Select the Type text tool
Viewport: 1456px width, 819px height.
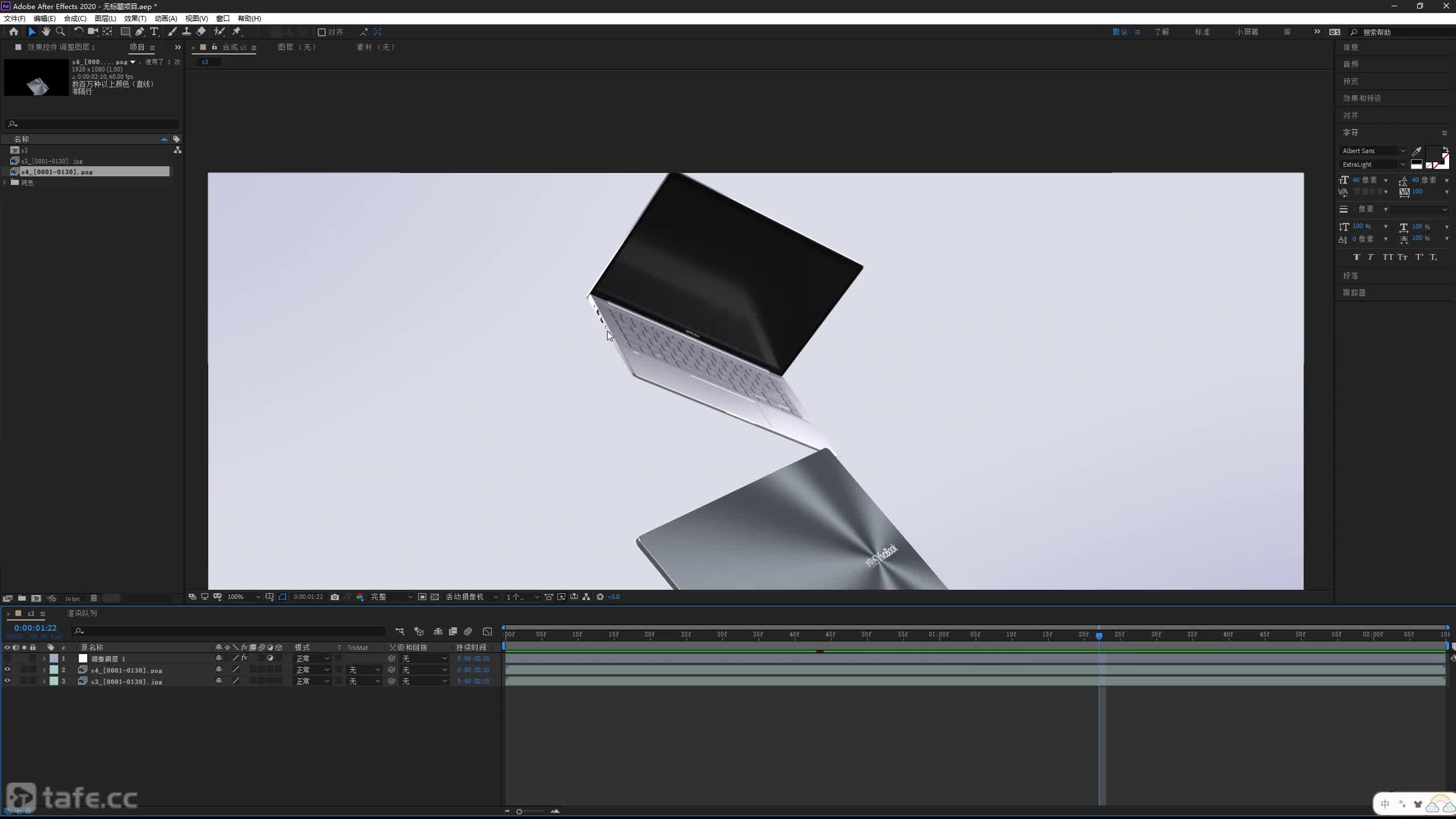pos(154,32)
